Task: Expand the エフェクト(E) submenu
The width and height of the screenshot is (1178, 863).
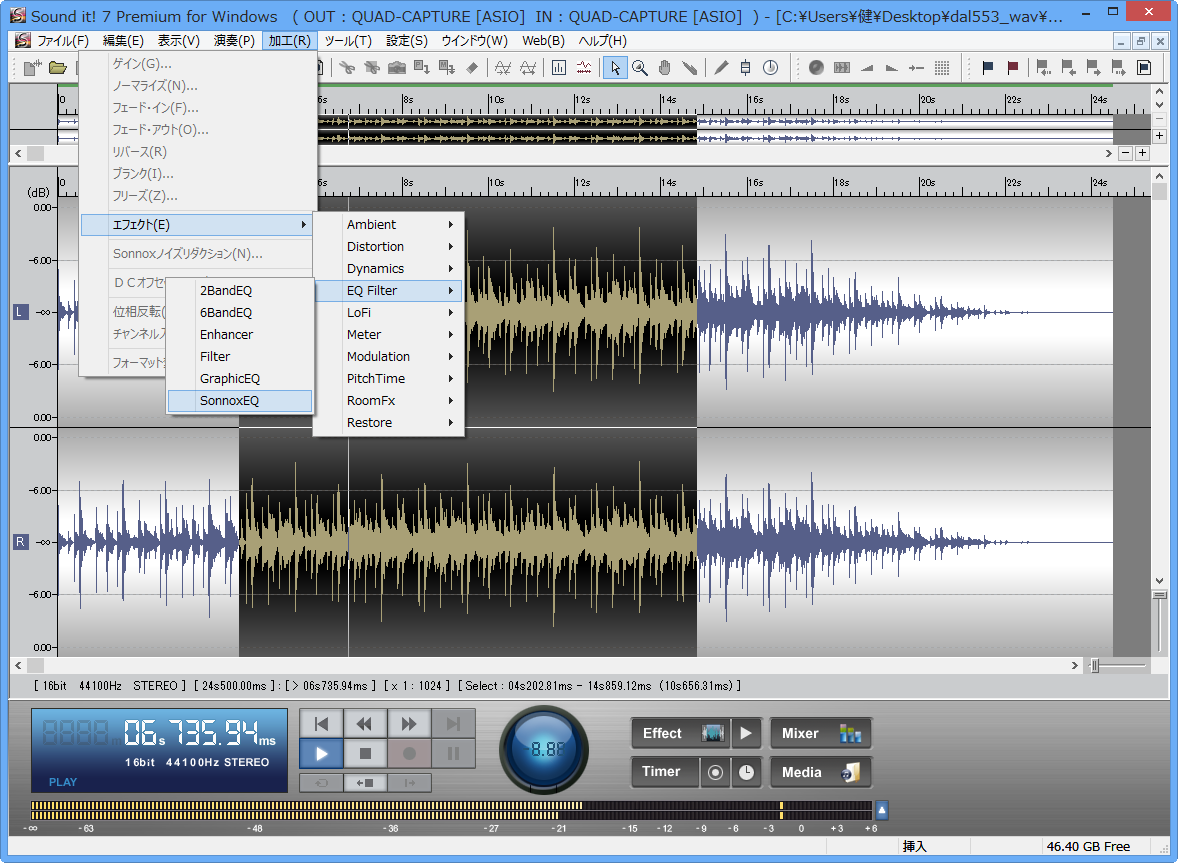Action: [x=196, y=225]
